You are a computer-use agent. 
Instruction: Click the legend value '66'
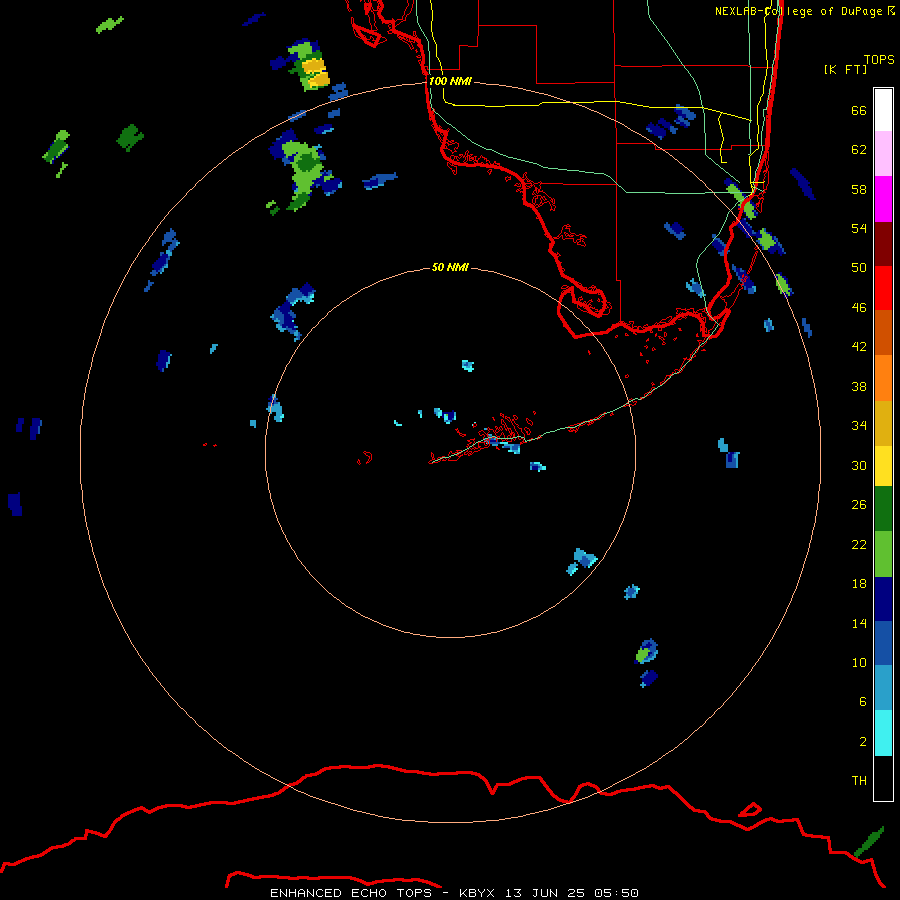click(x=859, y=110)
